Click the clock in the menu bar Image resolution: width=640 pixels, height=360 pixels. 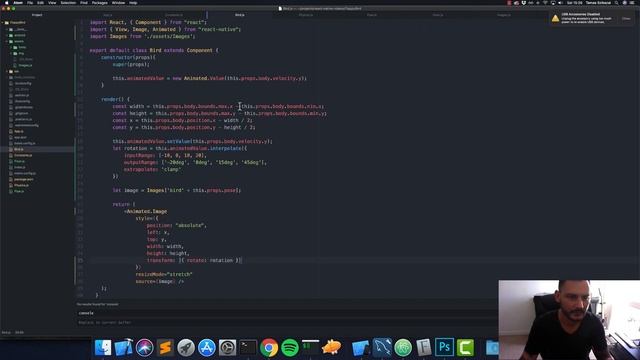[574, 3]
